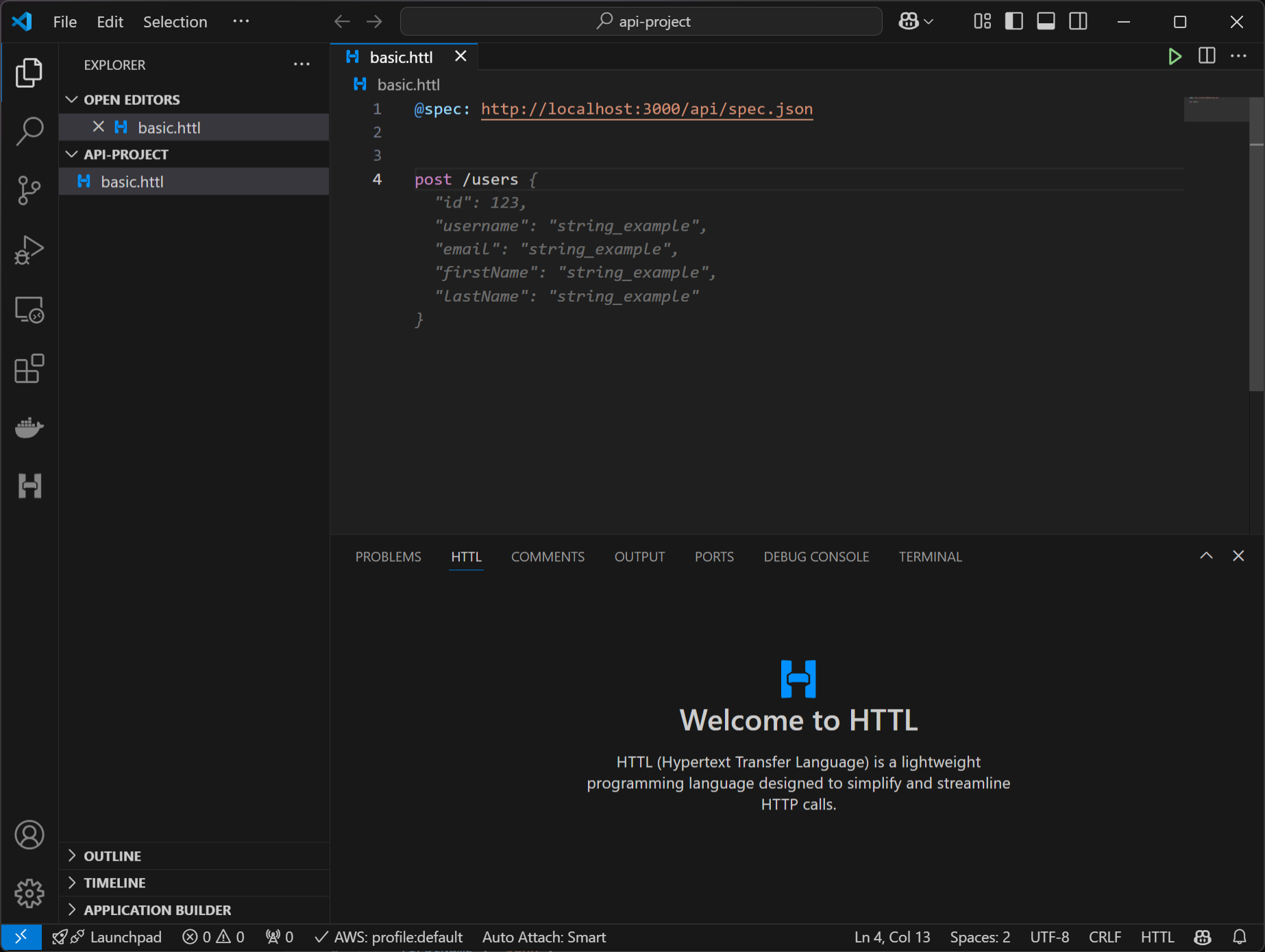Image resolution: width=1265 pixels, height=952 pixels.
Task: Open the Source Control view
Action: 29,190
